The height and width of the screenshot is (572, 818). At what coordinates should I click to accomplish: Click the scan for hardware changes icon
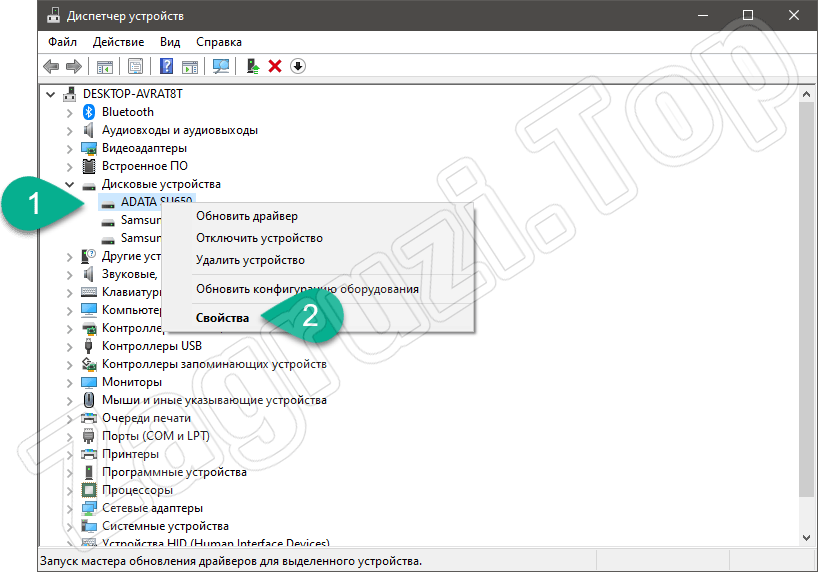point(221,66)
